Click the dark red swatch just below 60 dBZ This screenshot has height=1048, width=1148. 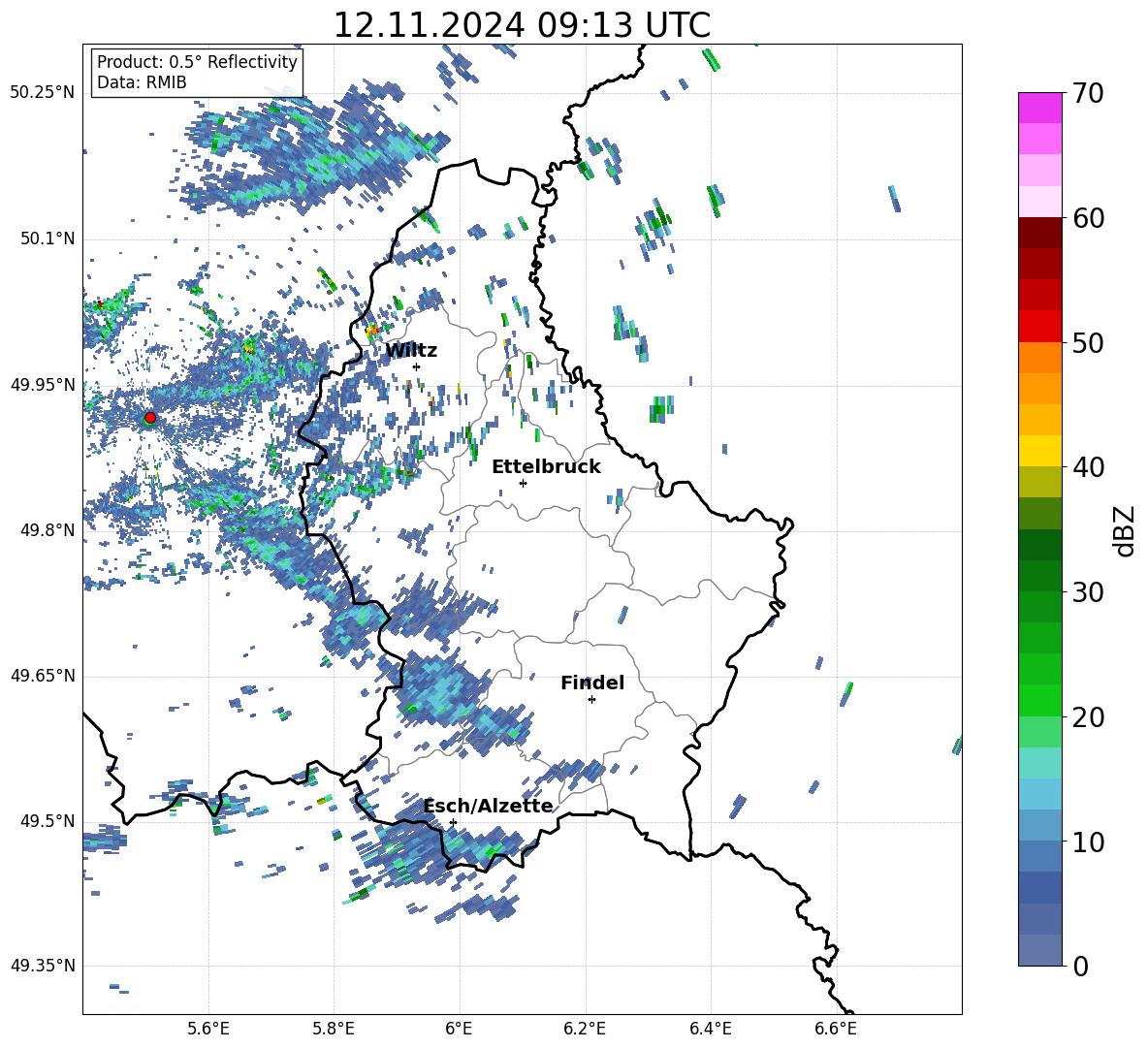(1039, 233)
